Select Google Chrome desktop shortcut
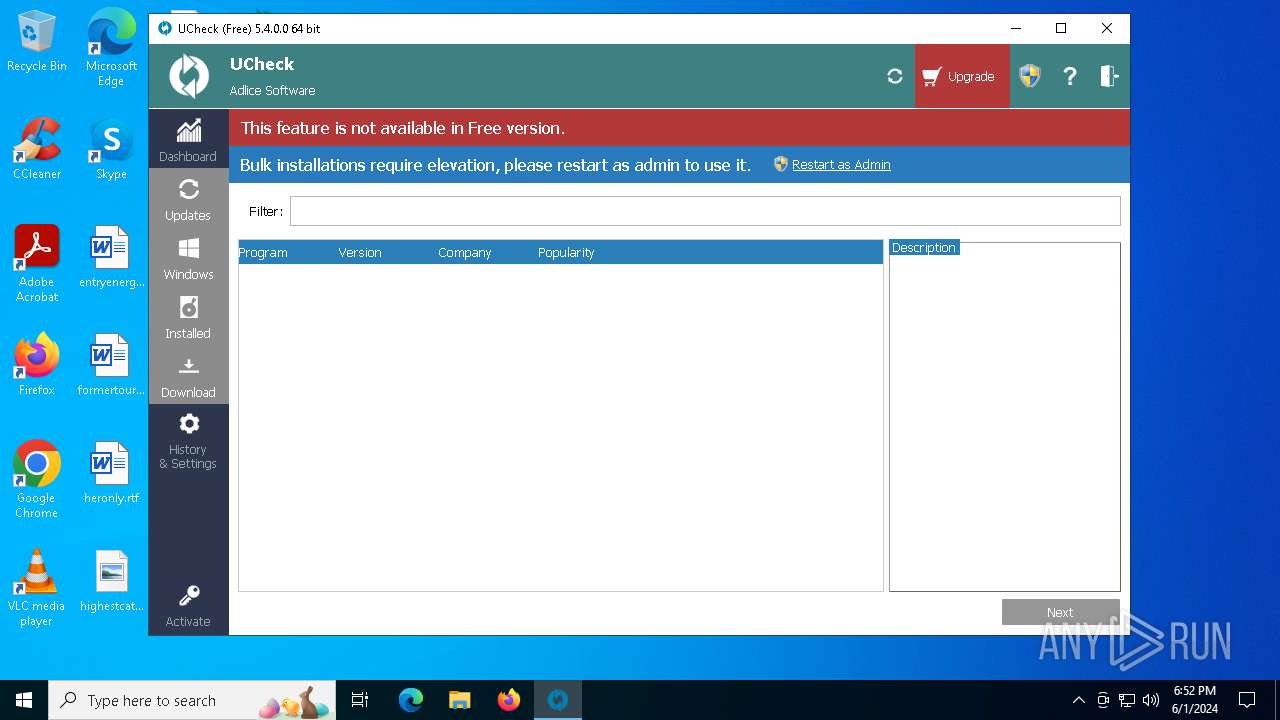 [37, 480]
